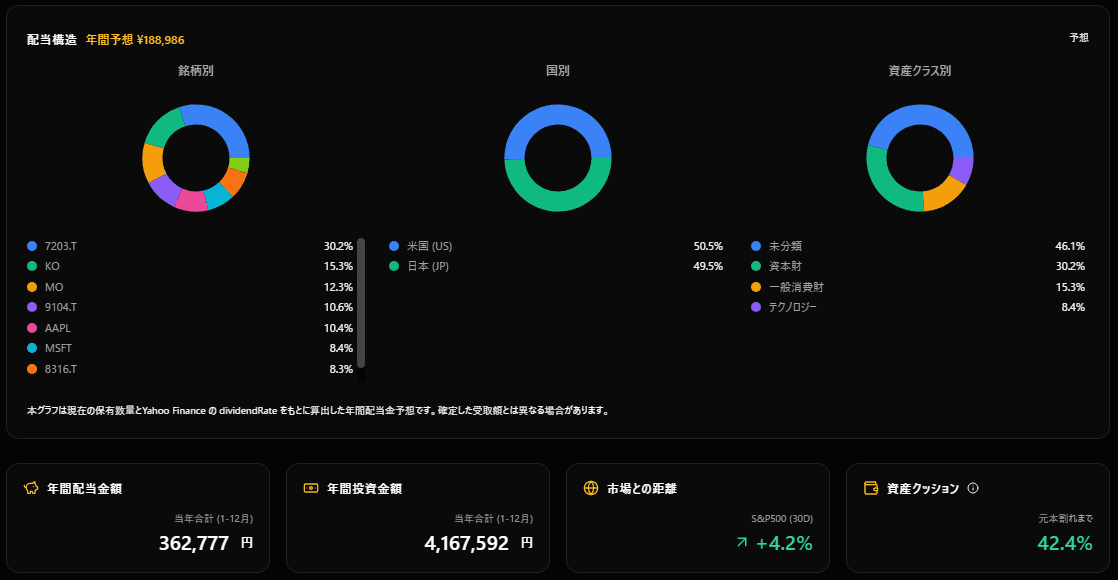Click the credit card icon on 年間投資金額 card
1118x580 pixels.
pos(309,487)
